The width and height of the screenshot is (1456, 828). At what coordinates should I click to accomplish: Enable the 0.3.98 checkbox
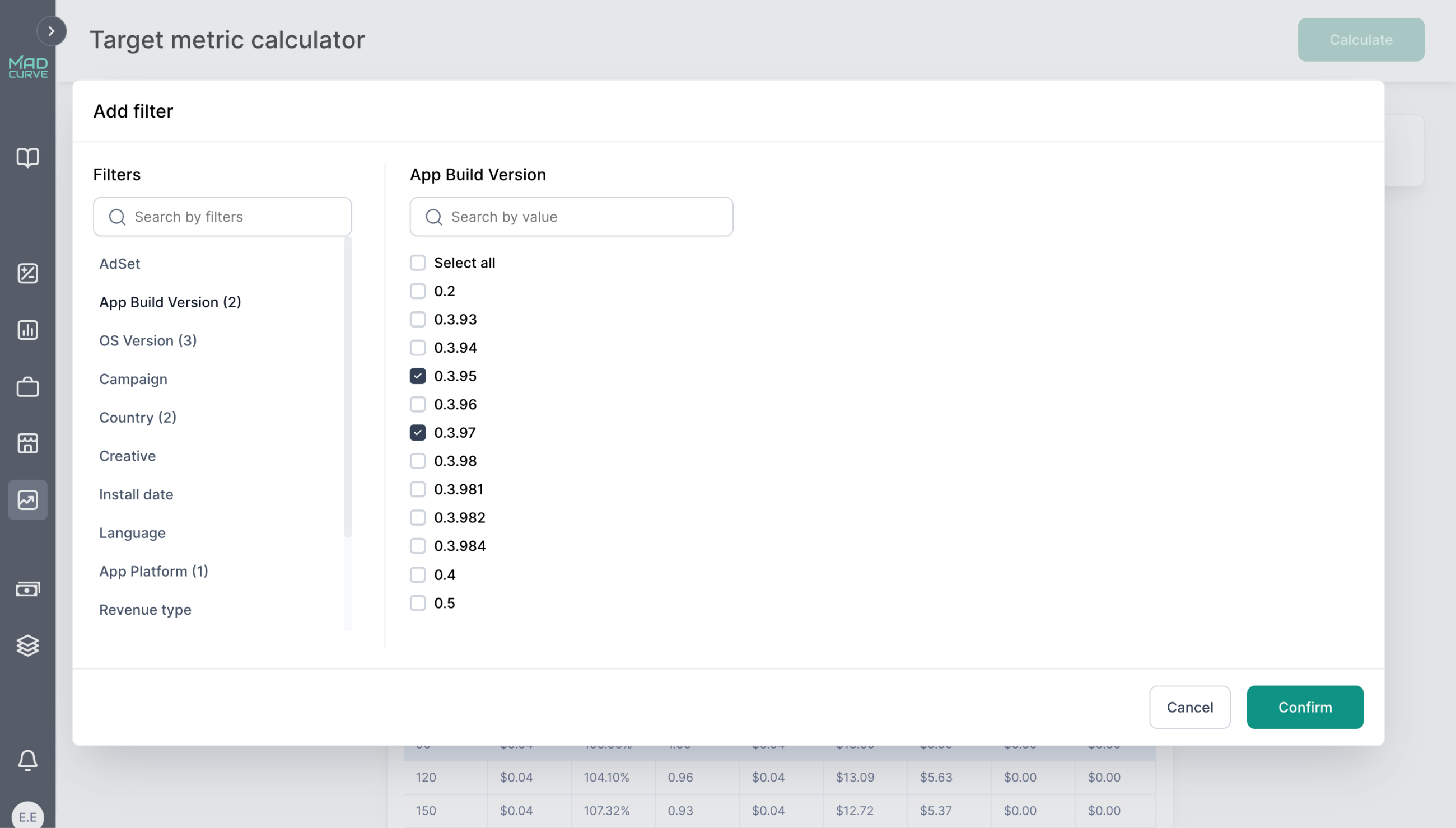point(418,461)
